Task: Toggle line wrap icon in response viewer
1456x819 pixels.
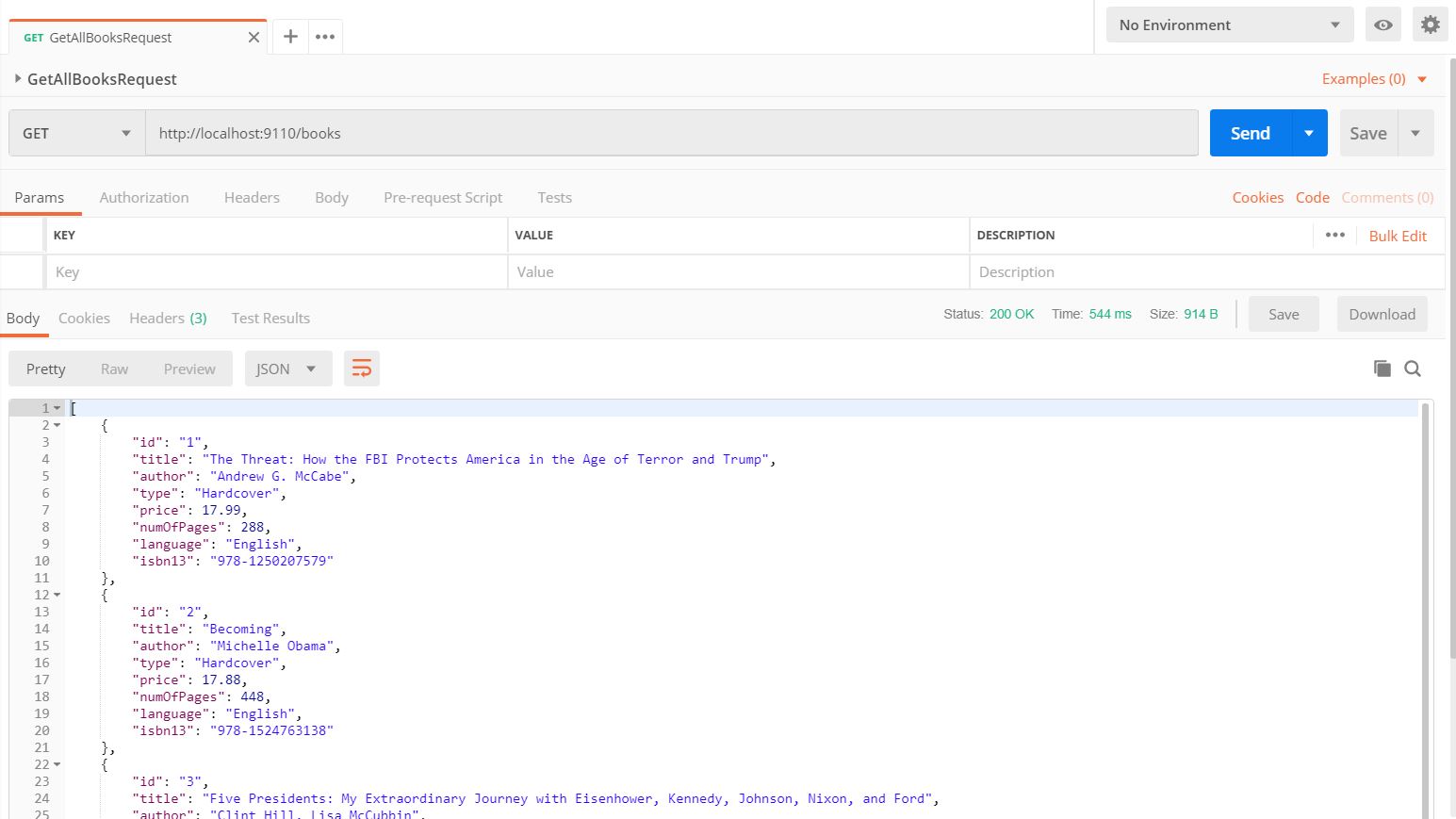Action: coord(362,369)
